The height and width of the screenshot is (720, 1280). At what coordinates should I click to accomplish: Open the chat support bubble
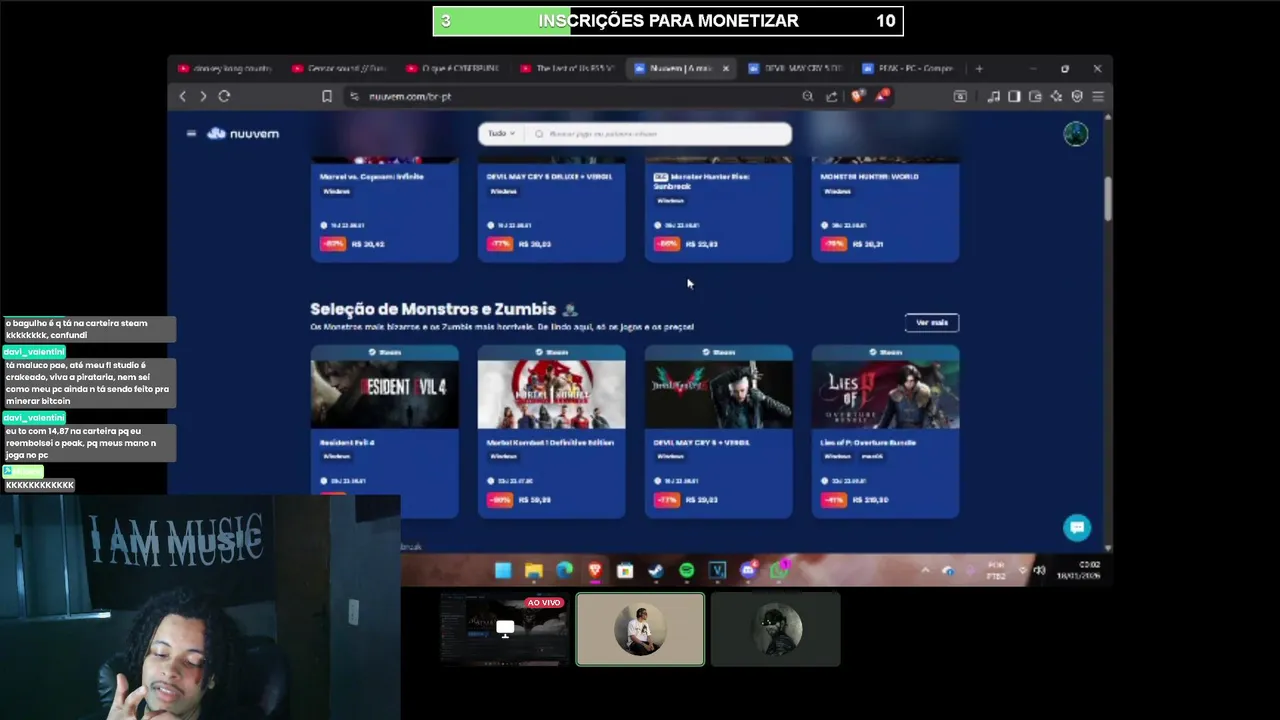1077,527
